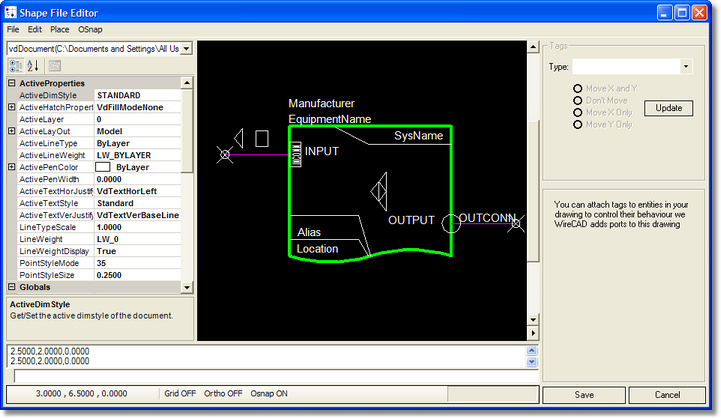Viewport: 721px width, 419px height.
Task: Click the Shape File Editor title icon
Action: click(12, 12)
